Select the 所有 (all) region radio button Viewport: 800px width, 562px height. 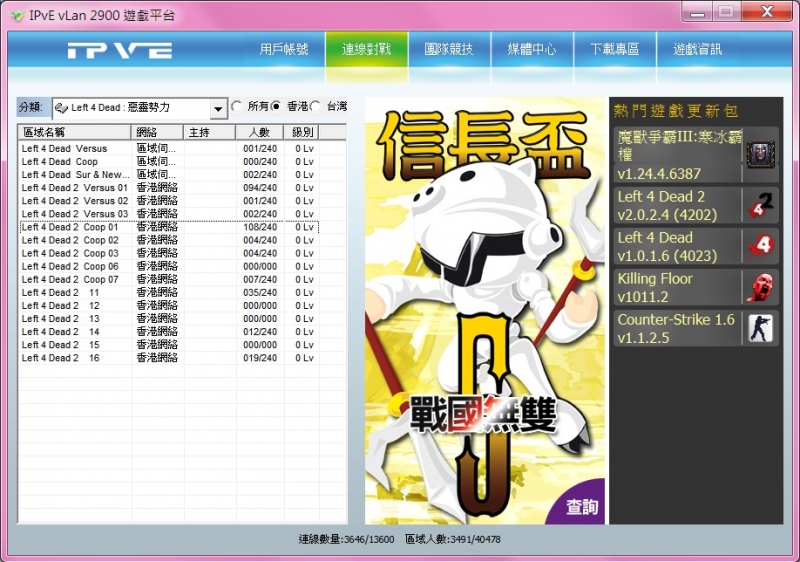click(x=236, y=107)
